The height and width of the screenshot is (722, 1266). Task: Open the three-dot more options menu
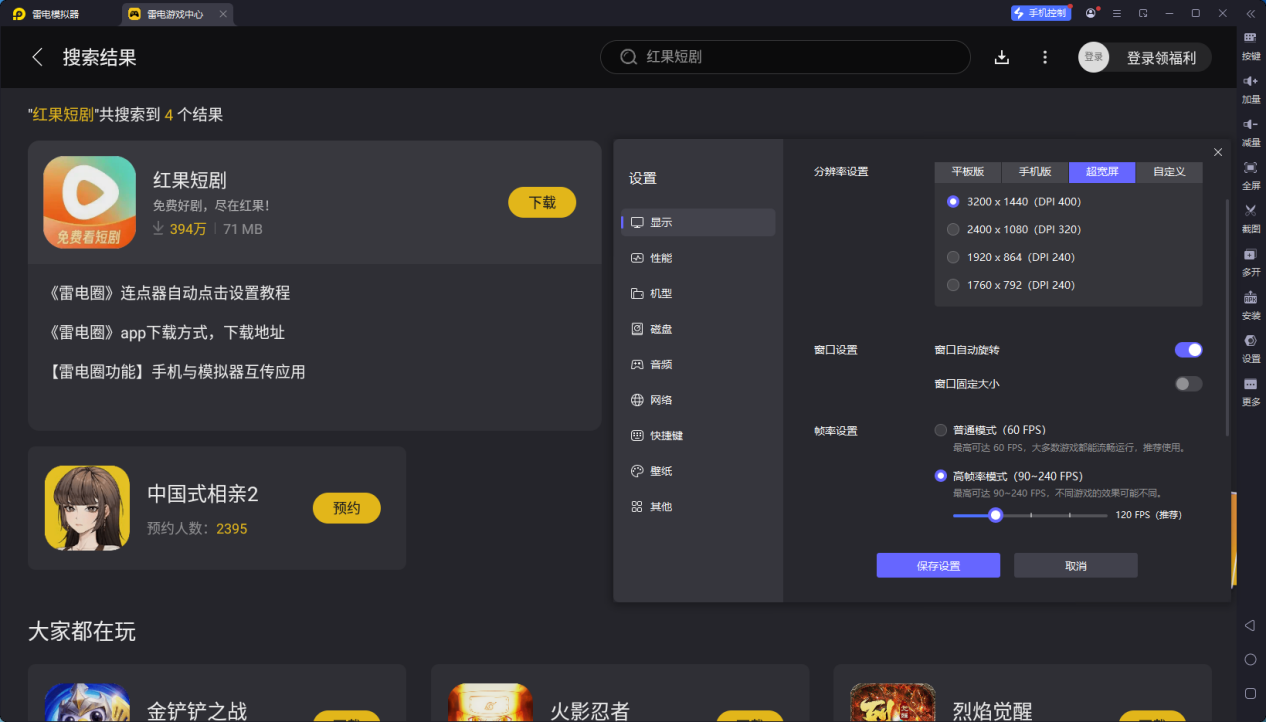[x=1044, y=57]
